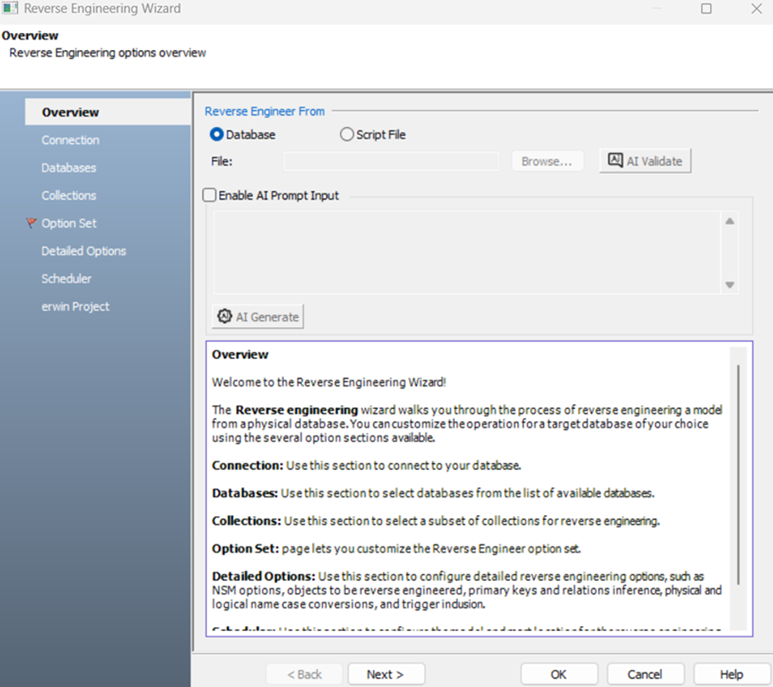Viewport: 773px width, 687px height.
Task: Click the prompt box scroll down arrow
Action: pos(730,285)
